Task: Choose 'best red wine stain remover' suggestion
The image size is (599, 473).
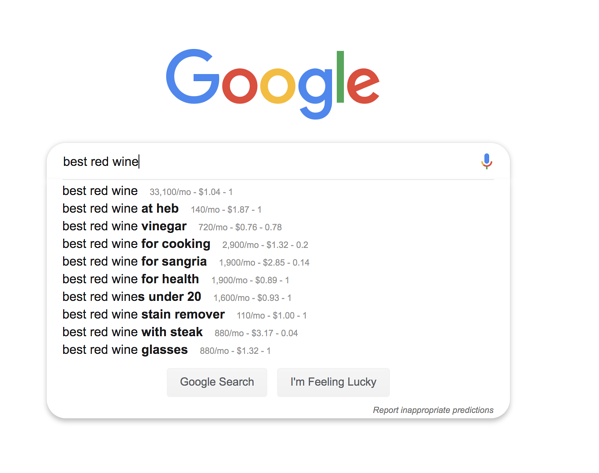Action: pos(144,314)
